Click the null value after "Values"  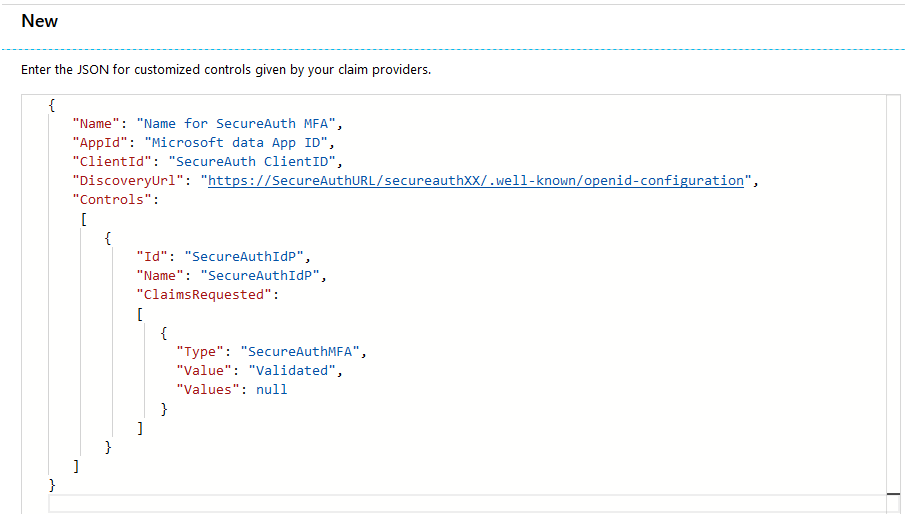tap(271, 390)
